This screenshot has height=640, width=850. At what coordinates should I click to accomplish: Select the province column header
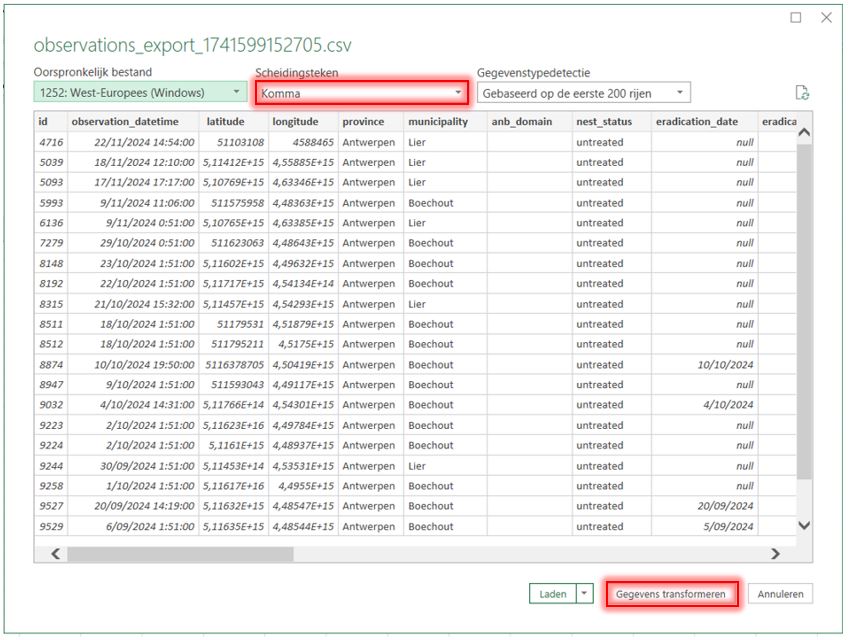pyautogui.click(x=365, y=121)
